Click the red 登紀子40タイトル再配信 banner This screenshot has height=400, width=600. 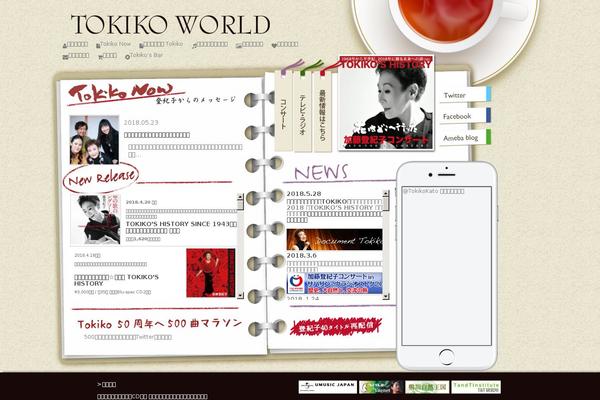coord(336,327)
